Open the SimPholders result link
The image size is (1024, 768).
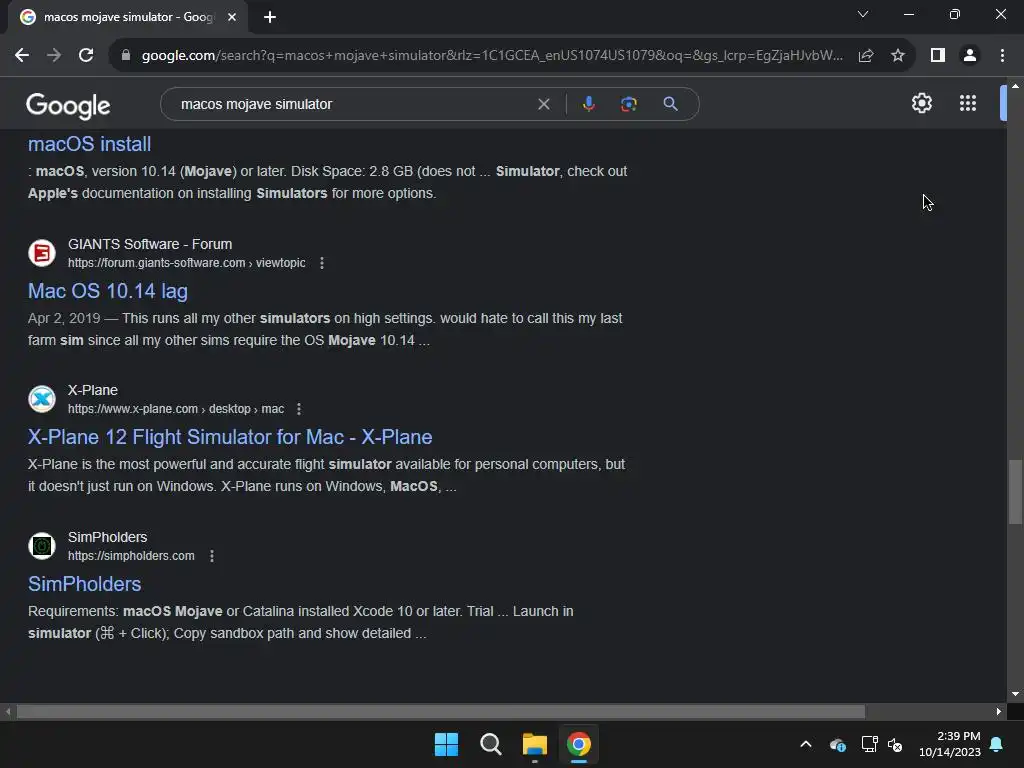click(84, 584)
